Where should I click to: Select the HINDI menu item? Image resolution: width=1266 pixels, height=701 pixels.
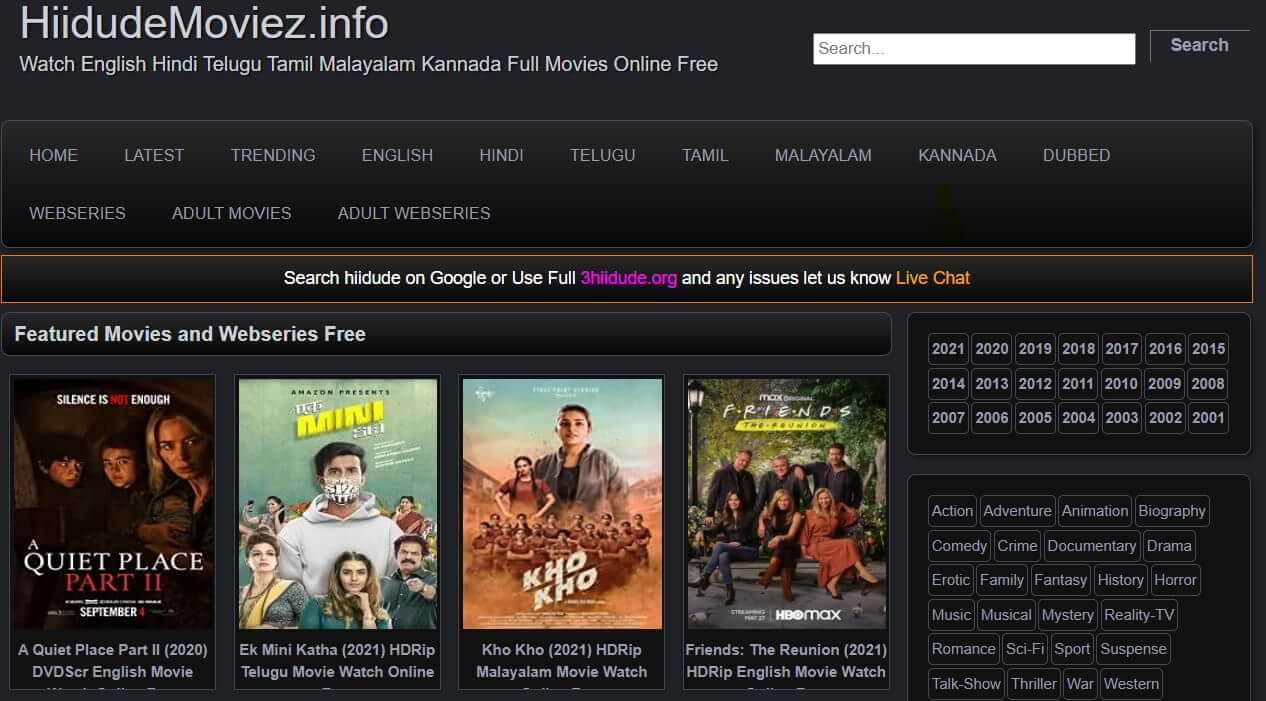[501, 155]
